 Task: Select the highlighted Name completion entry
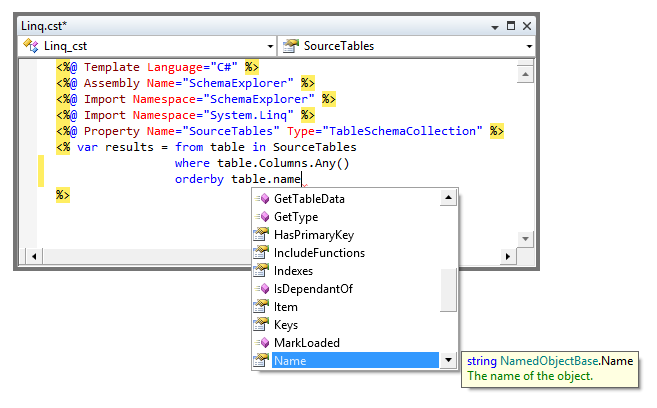(355, 360)
